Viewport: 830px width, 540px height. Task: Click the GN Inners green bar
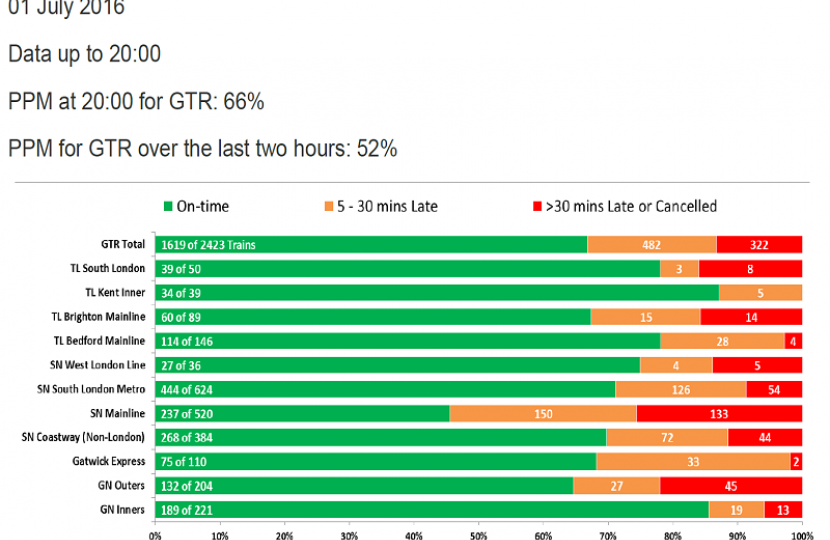pos(431,510)
